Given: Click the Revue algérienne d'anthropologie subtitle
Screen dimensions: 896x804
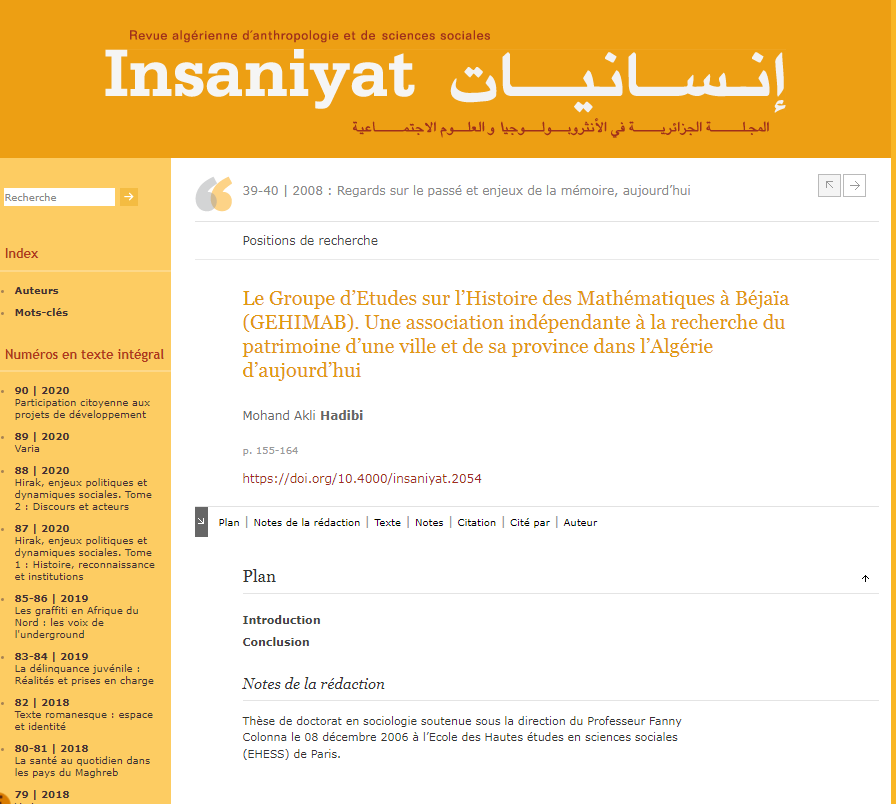Looking at the screenshot, I should (310, 35).
